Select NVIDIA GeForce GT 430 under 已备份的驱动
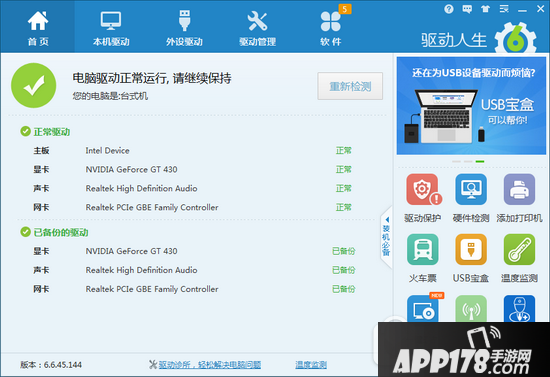 [x=194, y=251]
